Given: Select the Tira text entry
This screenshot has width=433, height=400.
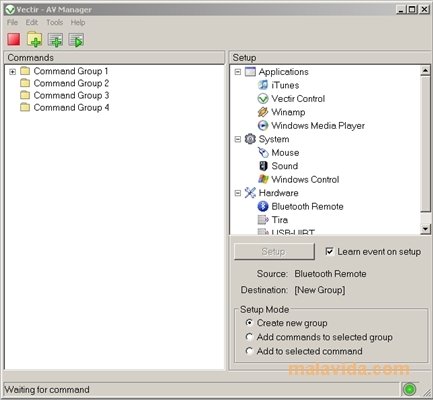Looking at the screenshot, I should pyautogui.click(x=280, y=220).
